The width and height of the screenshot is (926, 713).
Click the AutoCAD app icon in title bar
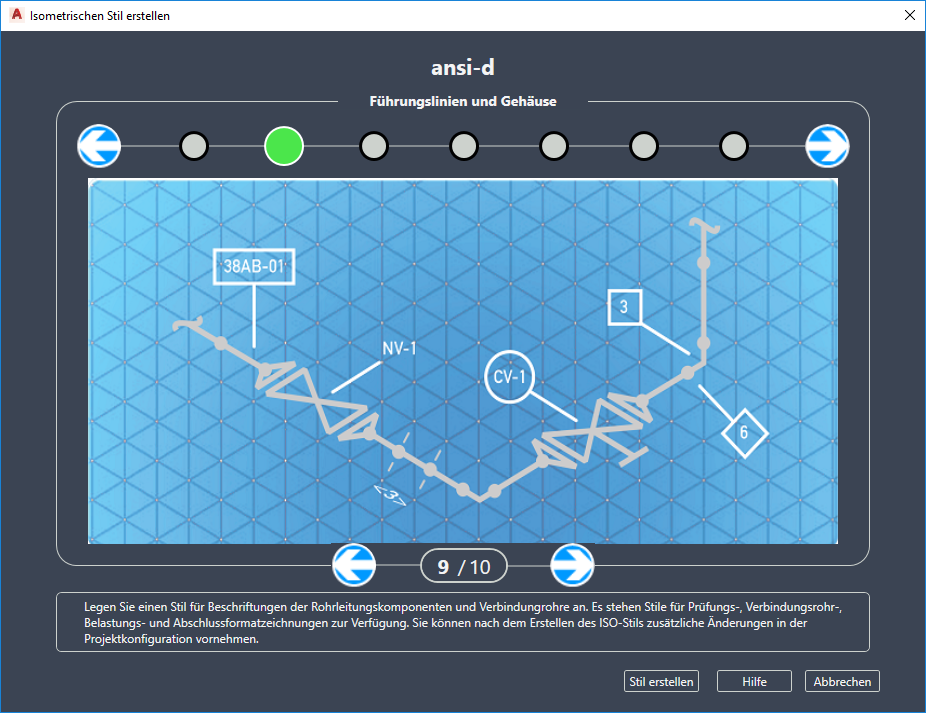[x=17, y=15]
